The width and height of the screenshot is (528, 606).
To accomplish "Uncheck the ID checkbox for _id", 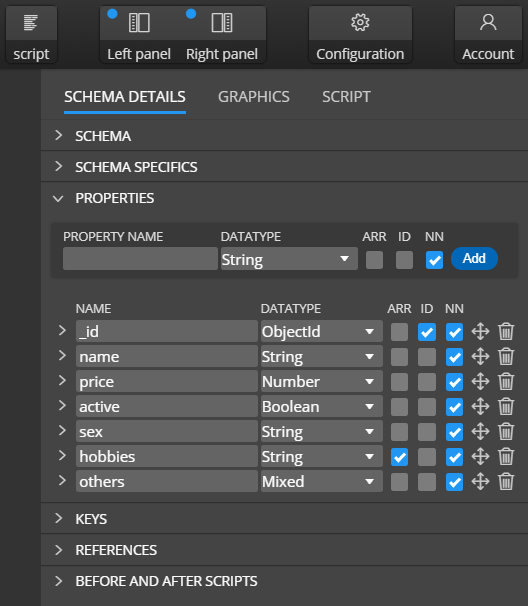I will coord(427,332).
